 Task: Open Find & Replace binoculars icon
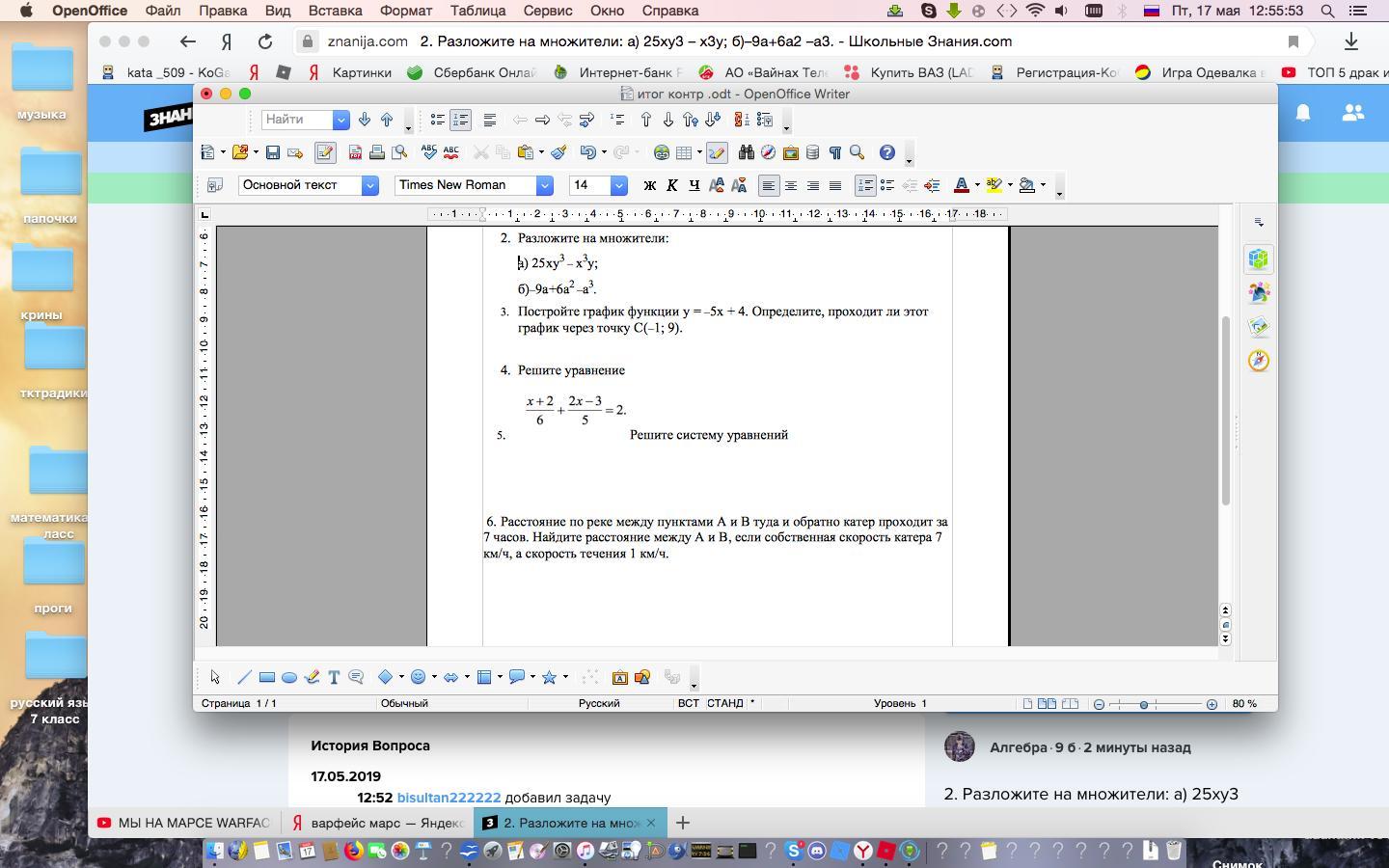click(746, 152)
